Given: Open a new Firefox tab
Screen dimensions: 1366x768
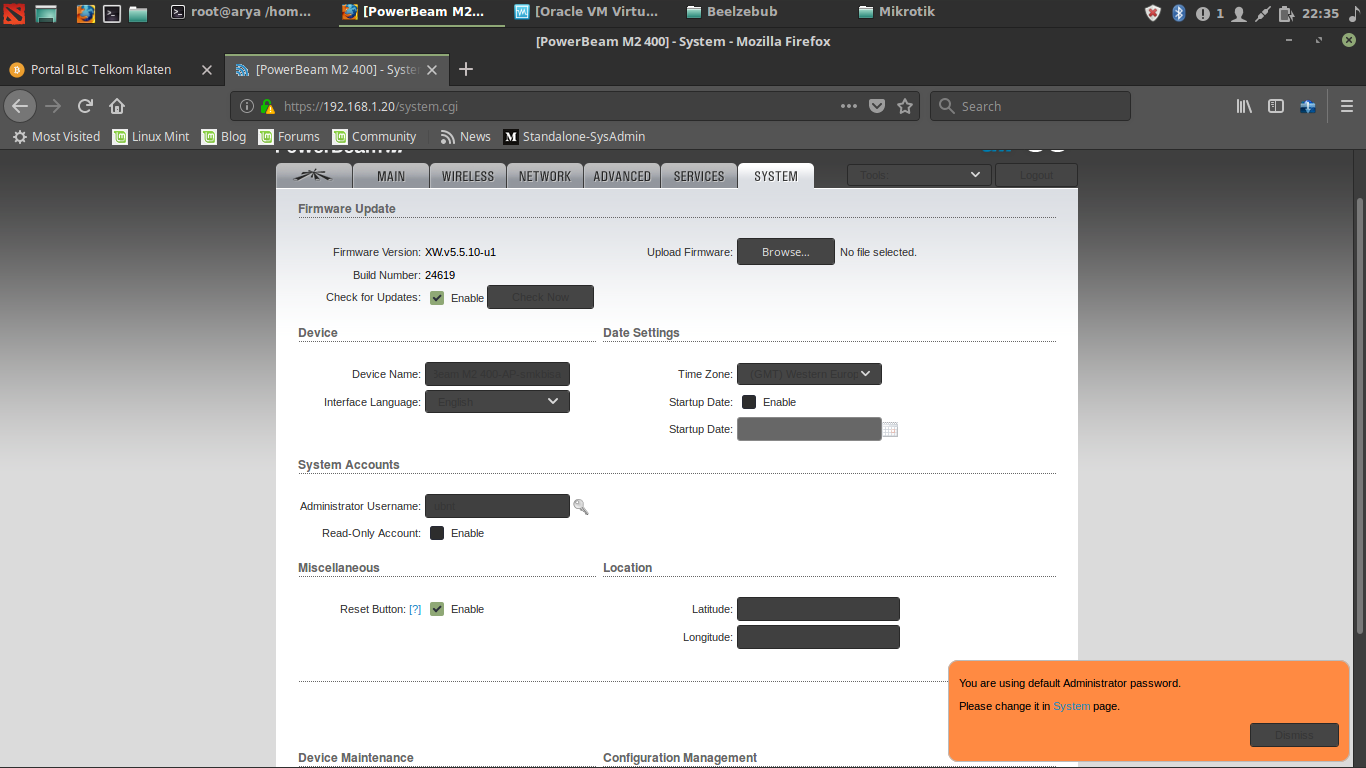Looking at the screenshot, I should (465, 69).
